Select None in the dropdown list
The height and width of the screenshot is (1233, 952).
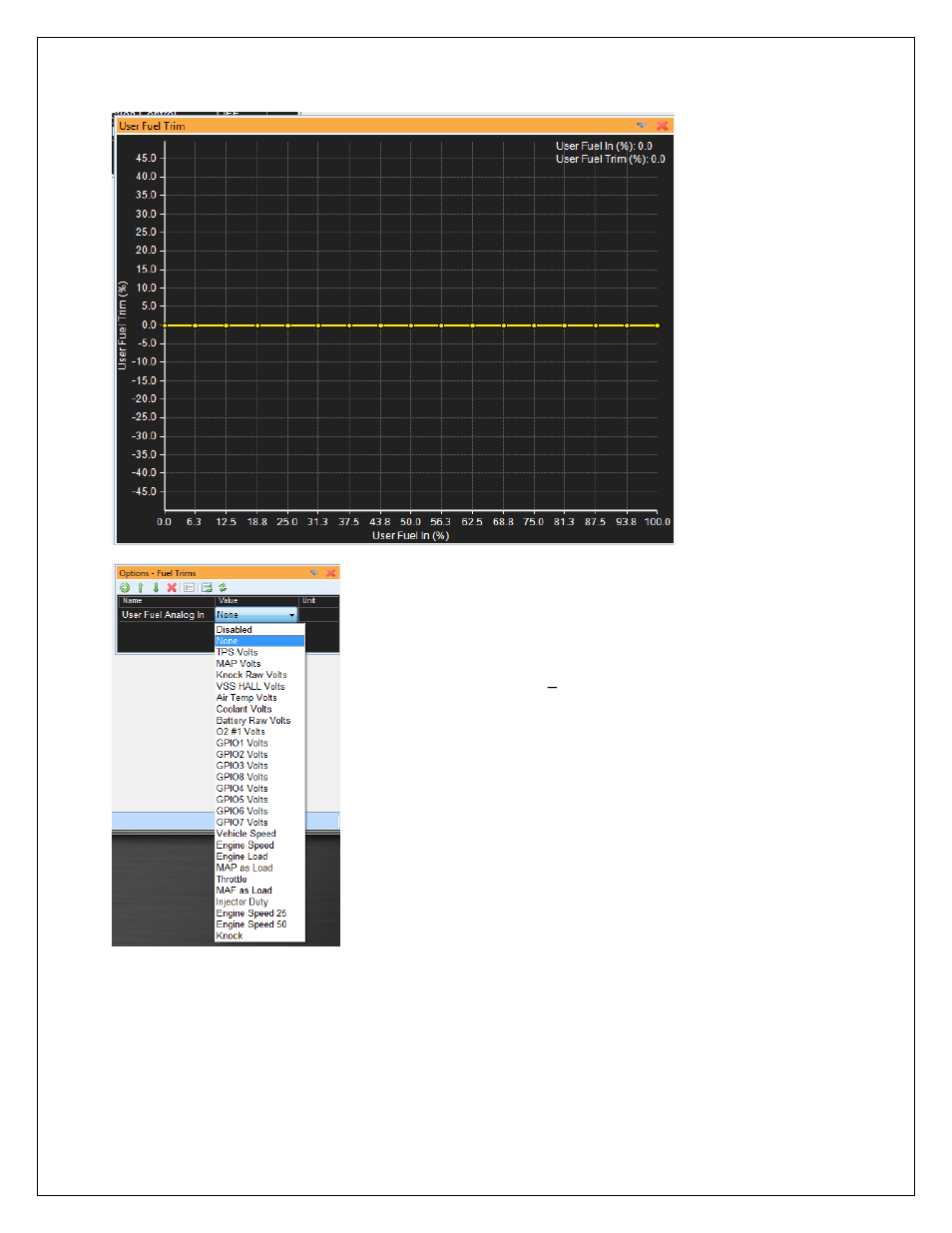pos(259,641)
